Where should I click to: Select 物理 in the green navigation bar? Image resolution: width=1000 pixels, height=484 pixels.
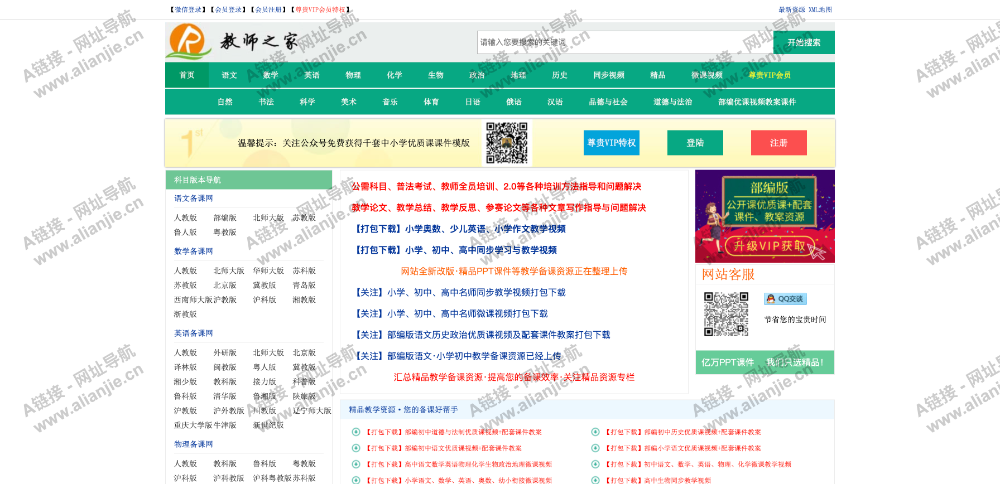pyautogui.click(x=353, y=75)
